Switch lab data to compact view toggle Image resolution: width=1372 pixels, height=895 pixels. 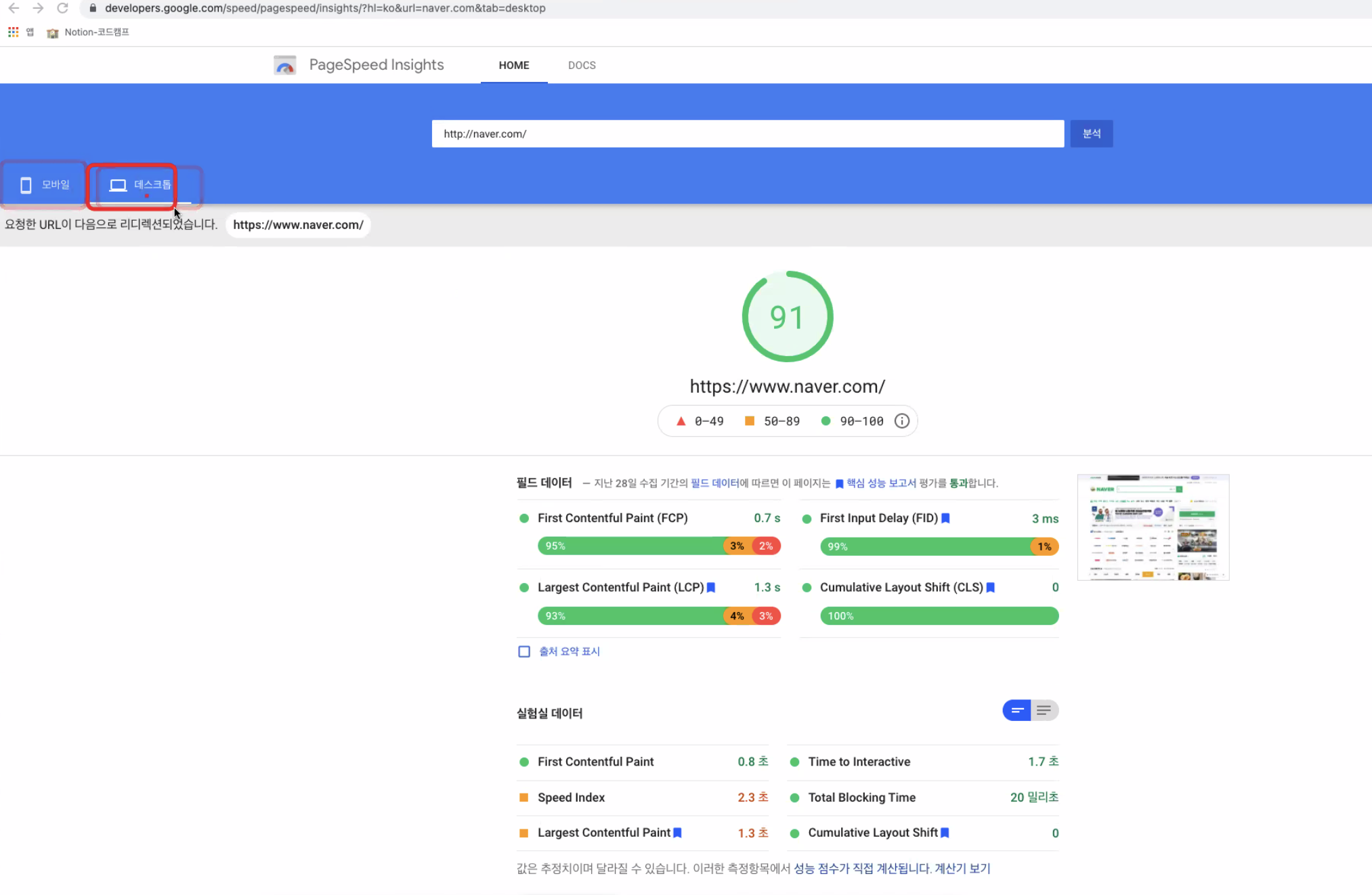[x=1016, y=710]
